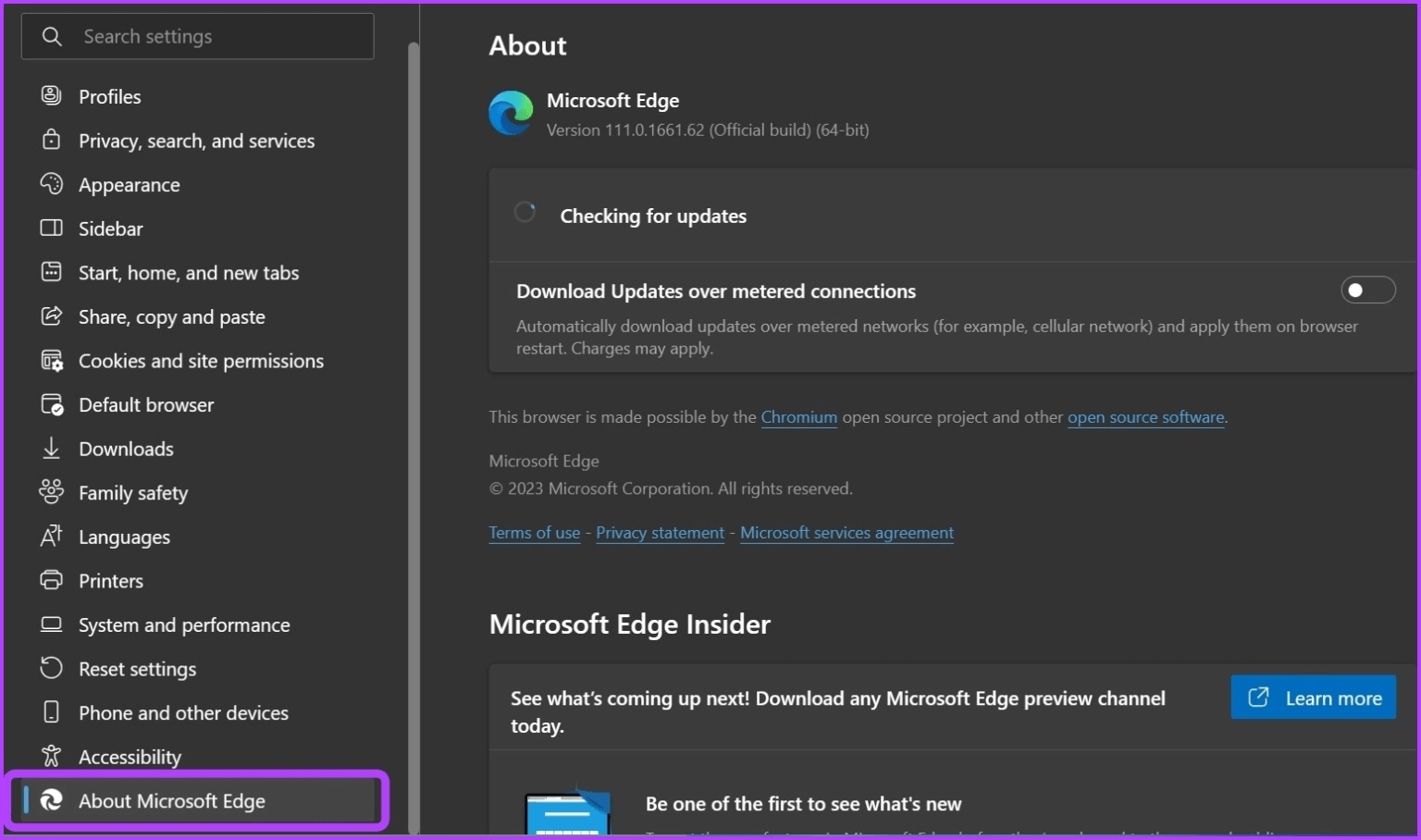Click the external link icon on Learn more
This screenshot has height=840, width=1421.
[x=1258, y=698]
